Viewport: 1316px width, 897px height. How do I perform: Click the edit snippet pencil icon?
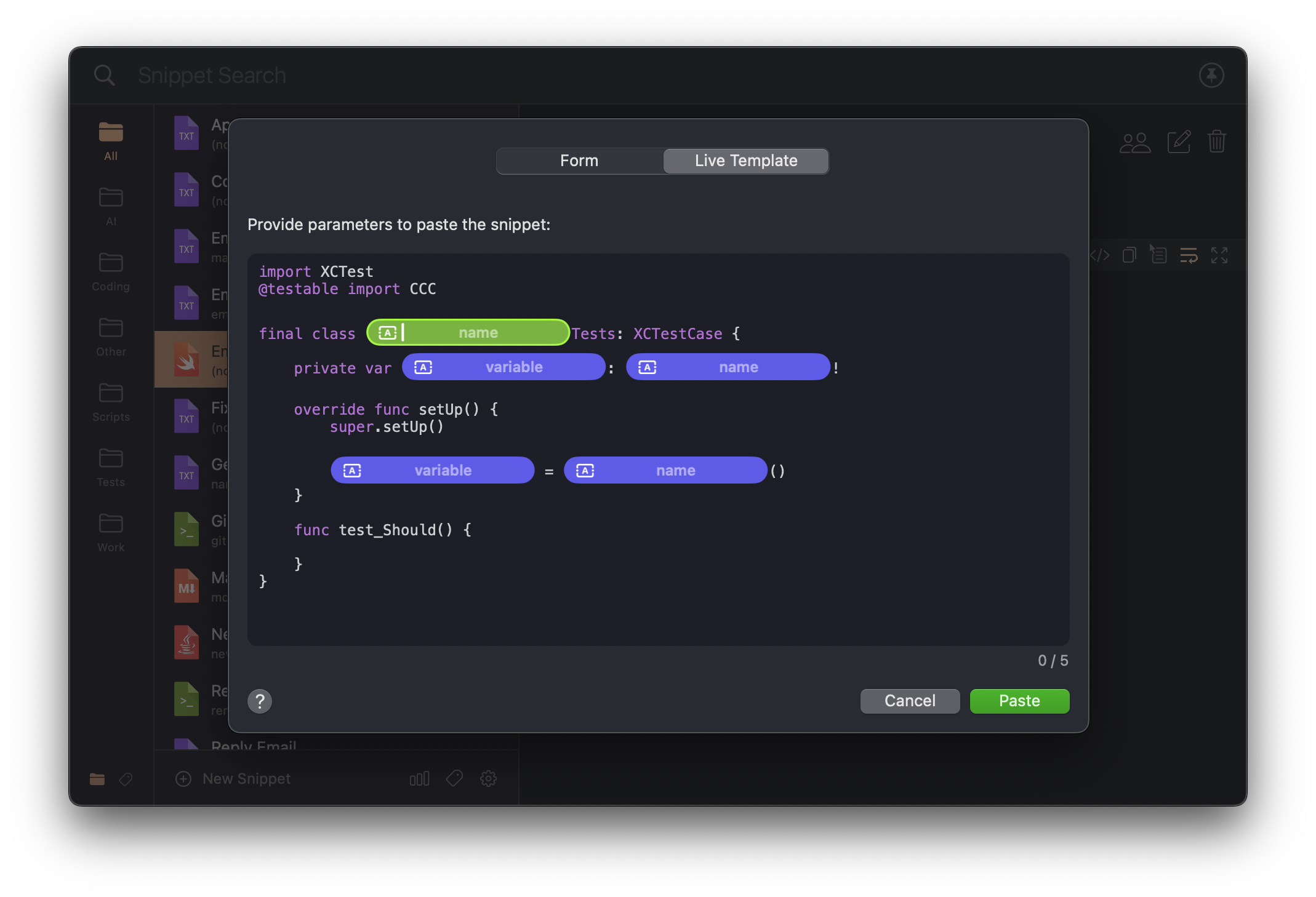pos(1179,142)
